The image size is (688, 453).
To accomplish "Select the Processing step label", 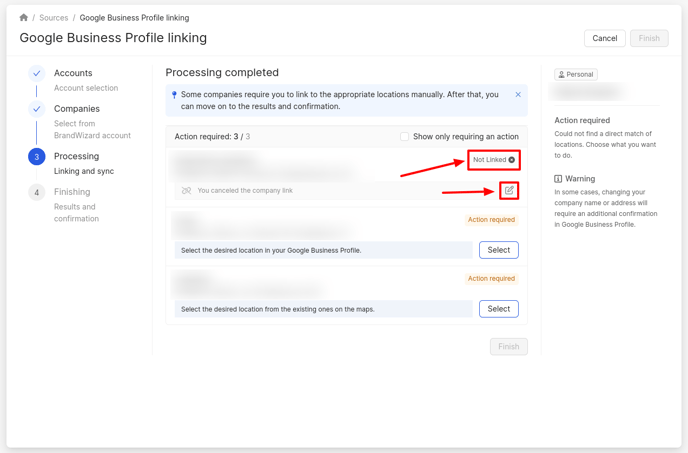I will pyautogui.click(x=76, y=156).
